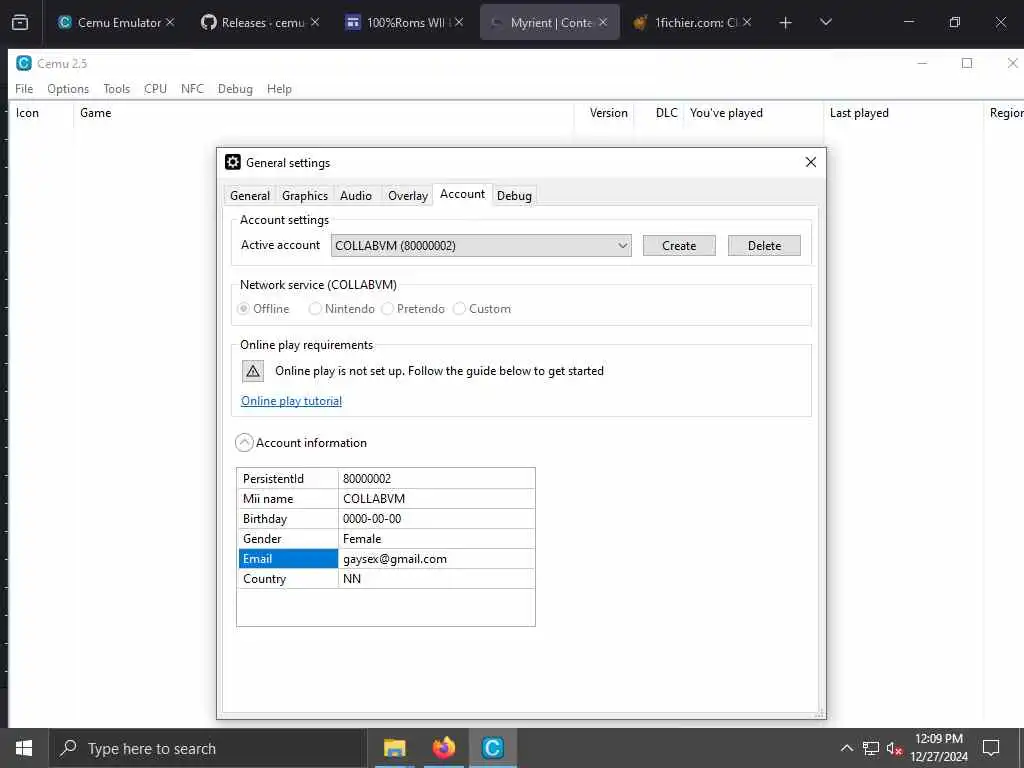
Task: Open a new browser tab
Action: pyautogui.click(x=786, y=23)
